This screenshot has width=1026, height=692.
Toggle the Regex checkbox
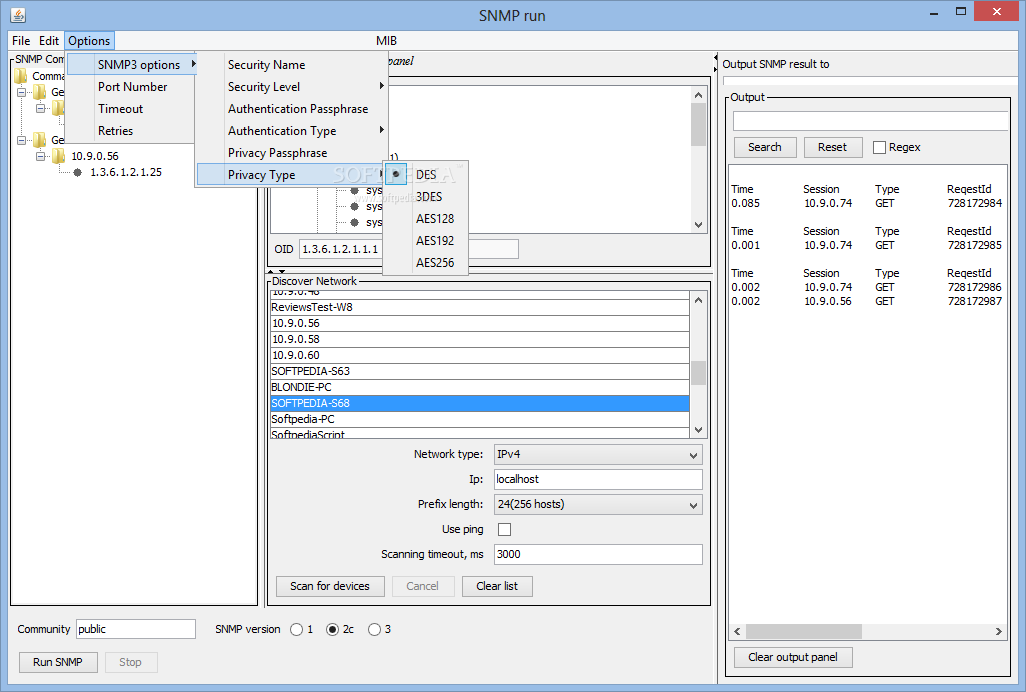(x=879, y=148)
